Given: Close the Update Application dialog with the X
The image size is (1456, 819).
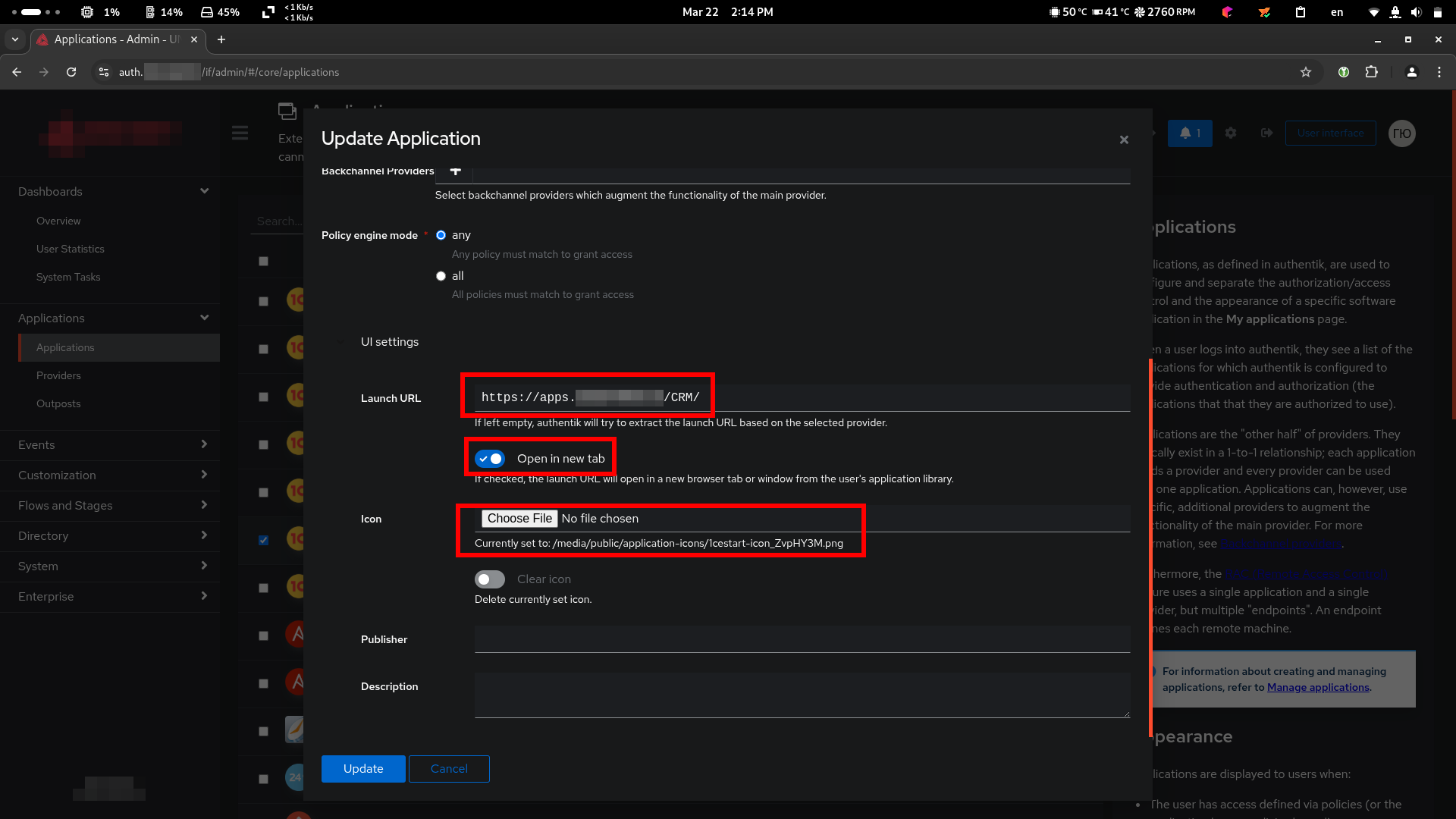Looking at the screenshot, I should coord(1124,140).
